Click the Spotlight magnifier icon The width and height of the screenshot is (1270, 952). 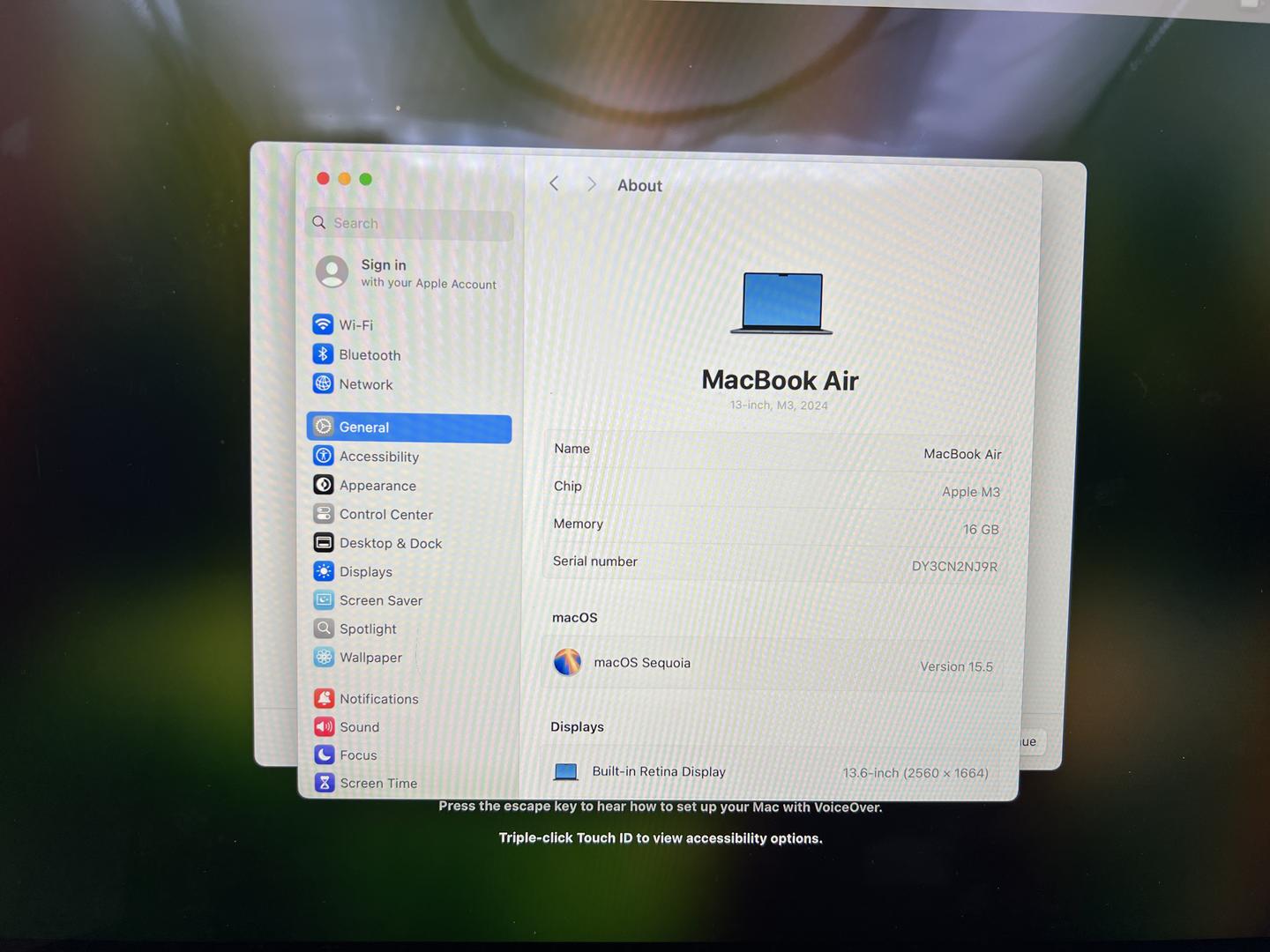tap(324, 628)
